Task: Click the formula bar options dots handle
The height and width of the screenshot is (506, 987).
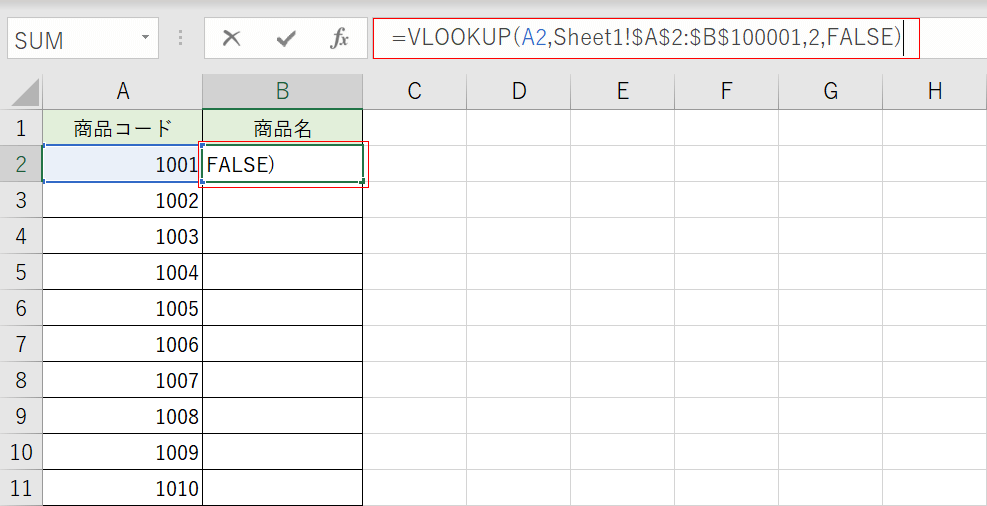Action: [181, 38]
